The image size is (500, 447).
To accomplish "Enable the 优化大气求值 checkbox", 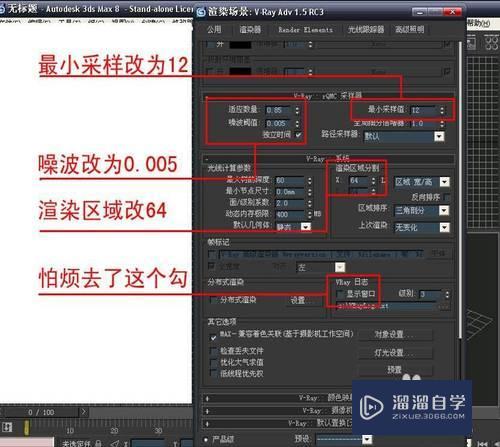I will [x=213, y=362].
